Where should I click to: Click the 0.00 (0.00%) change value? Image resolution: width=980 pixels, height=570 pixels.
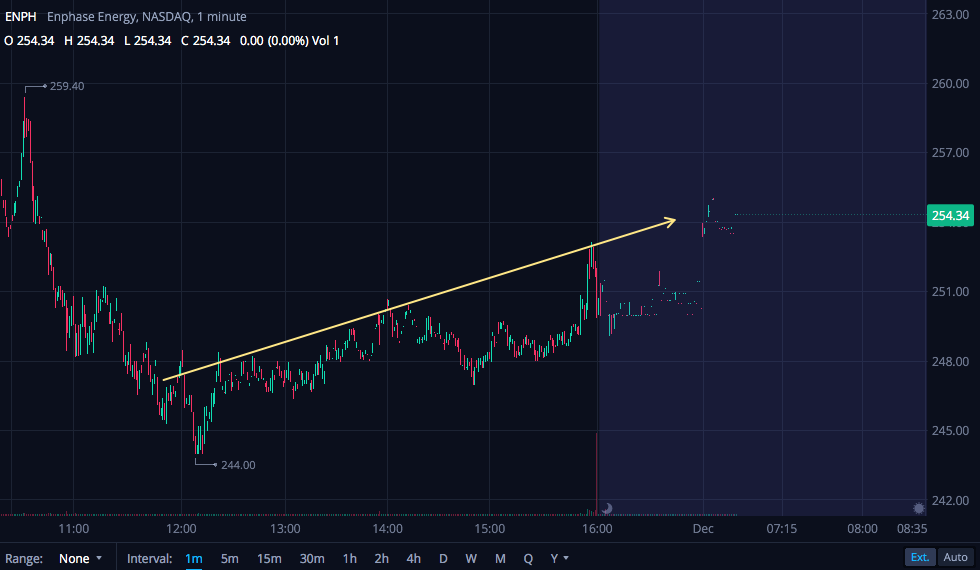click(274, 41)
